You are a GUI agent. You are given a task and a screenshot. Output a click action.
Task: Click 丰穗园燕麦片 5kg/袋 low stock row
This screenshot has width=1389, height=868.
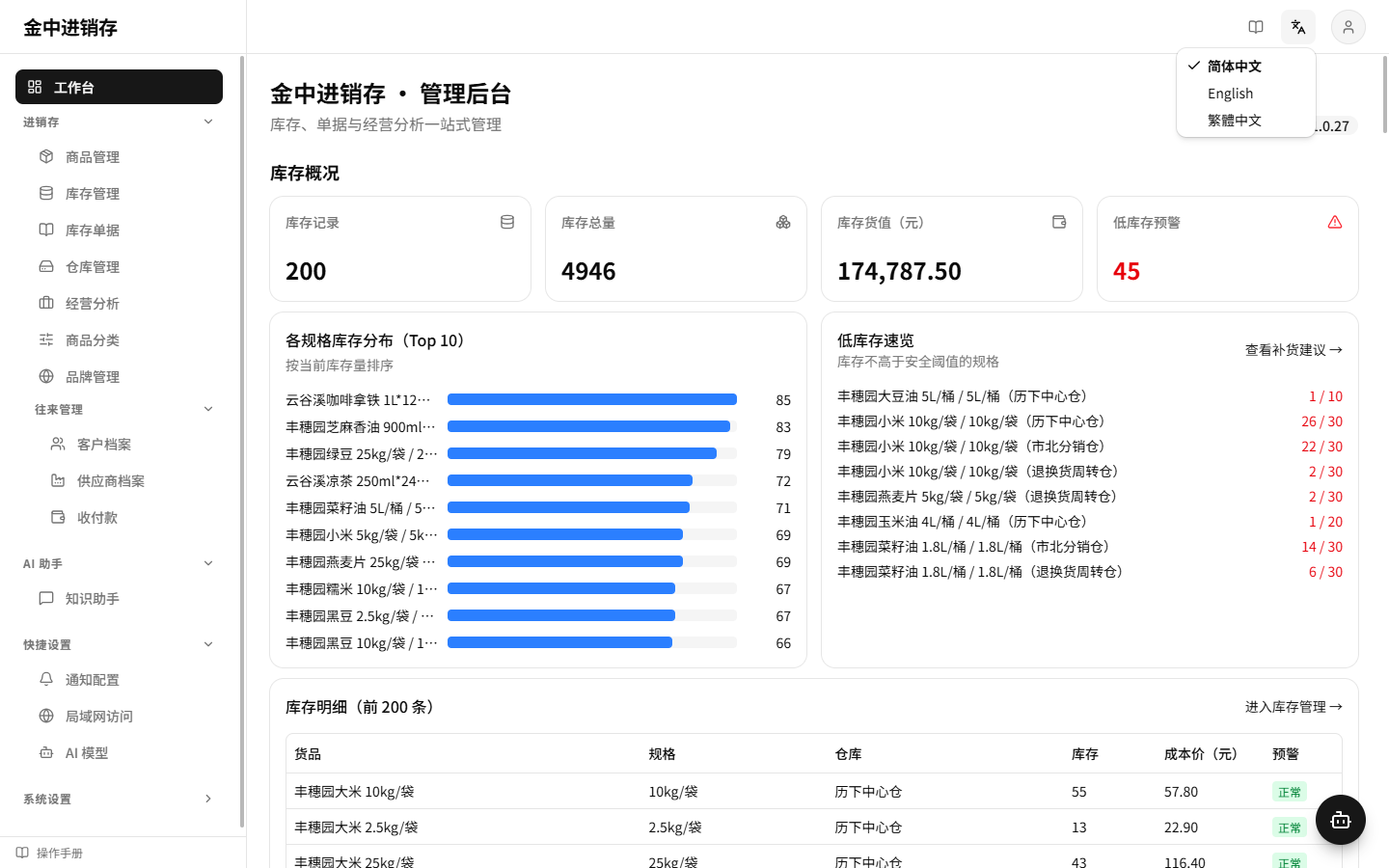pyautogui.click(x=1090, y=497)
